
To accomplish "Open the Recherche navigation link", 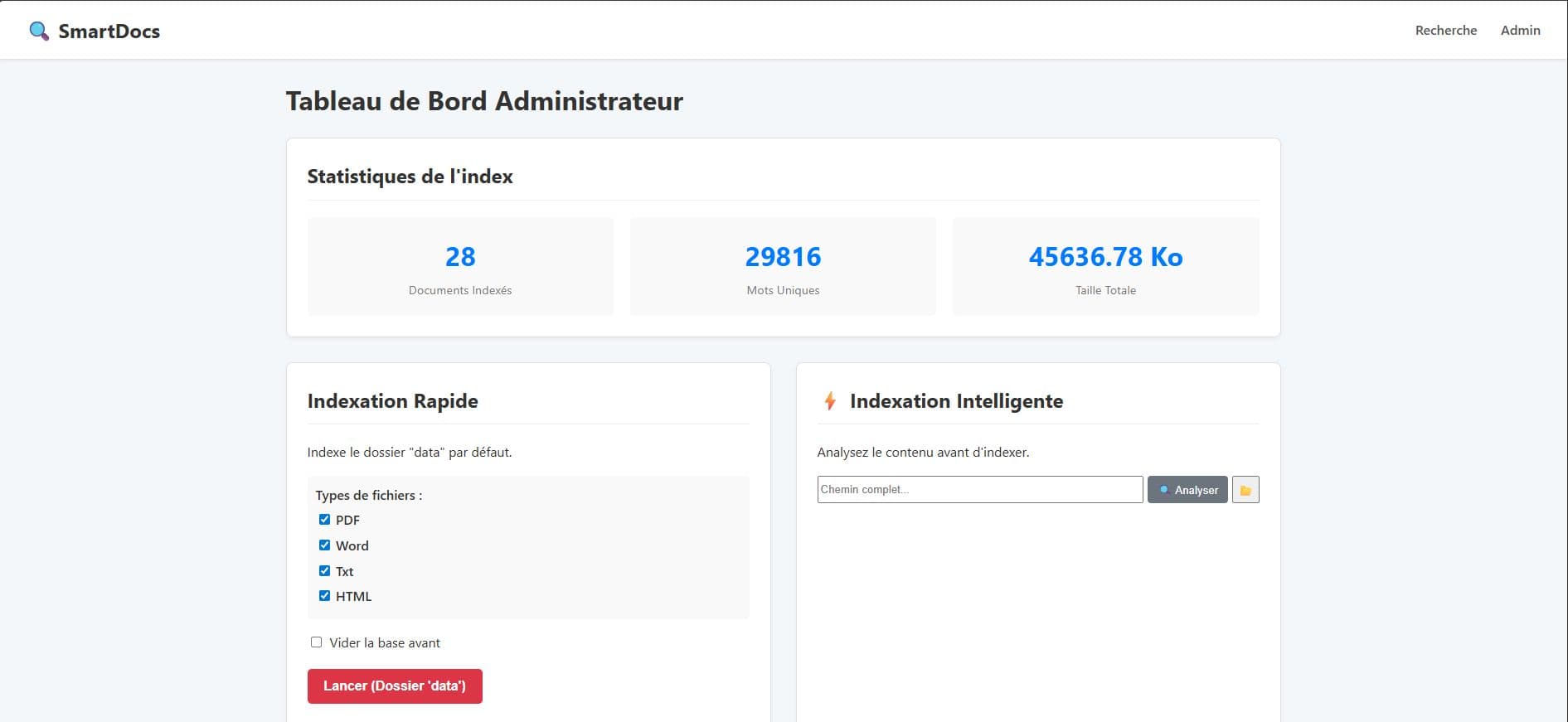I will coord(1446,30).
